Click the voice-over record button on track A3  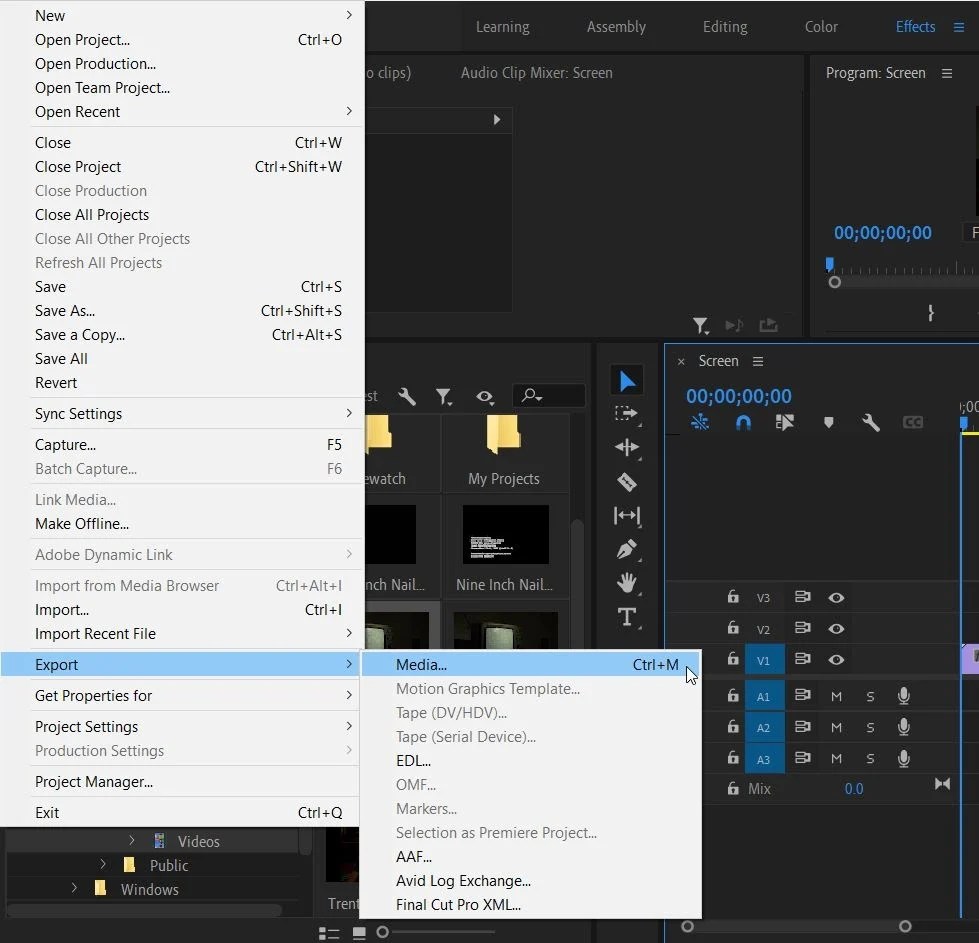pyautogui.click(x=903, y=758)
